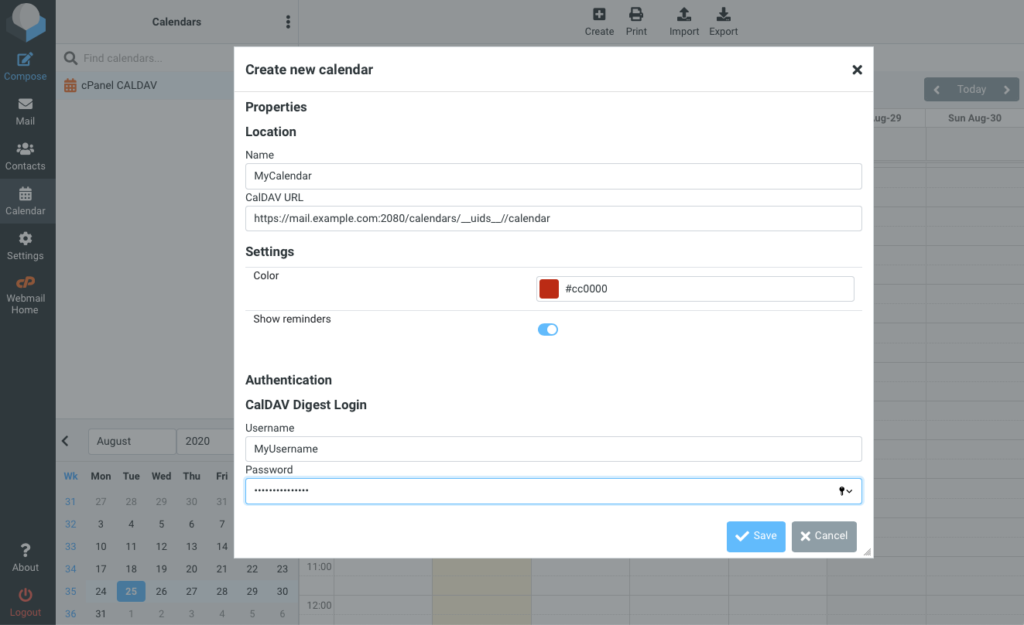Open Settings gear in sidebar

(x=25, y=239)
